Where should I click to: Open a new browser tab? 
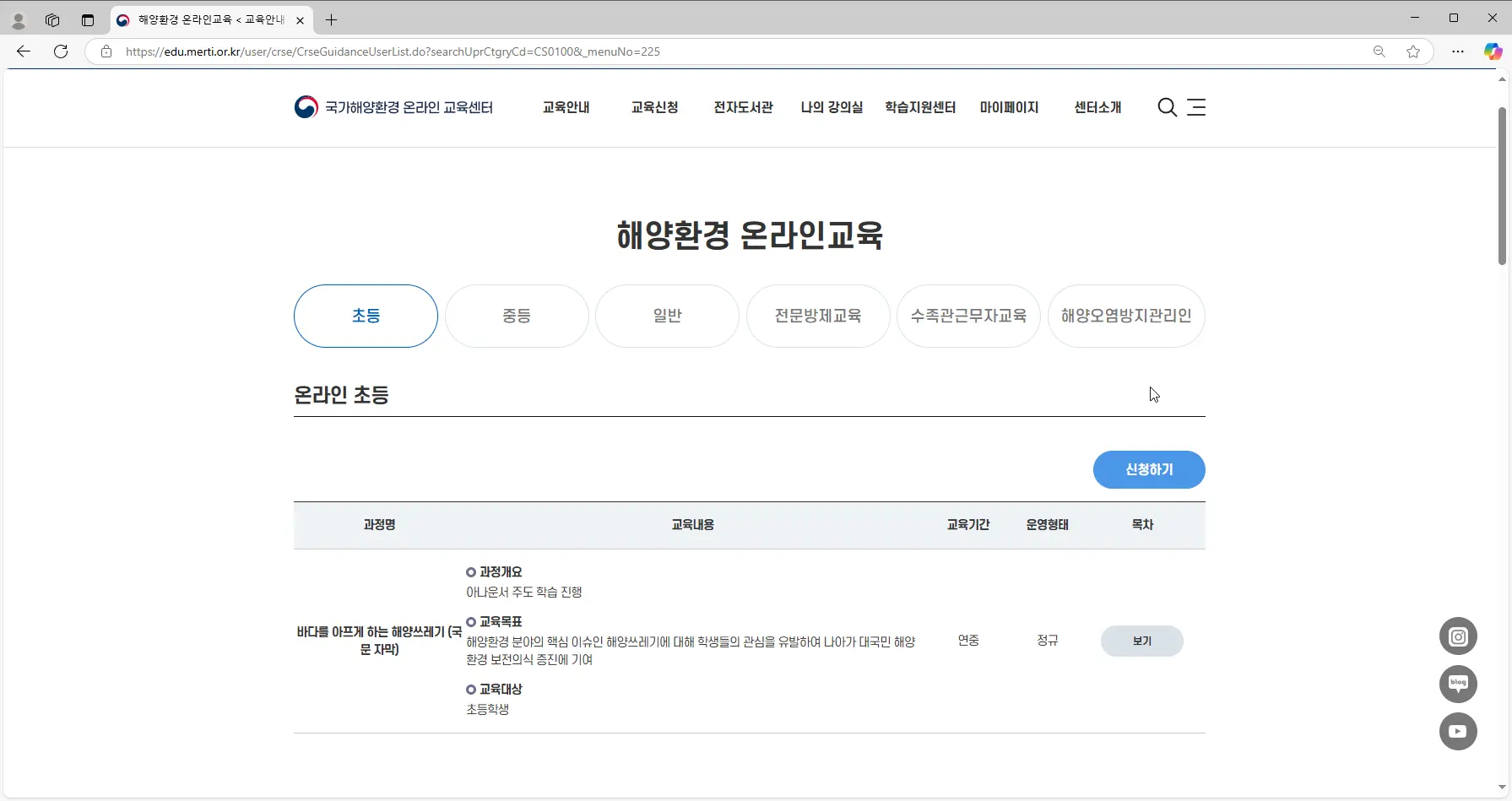[331, 20]
